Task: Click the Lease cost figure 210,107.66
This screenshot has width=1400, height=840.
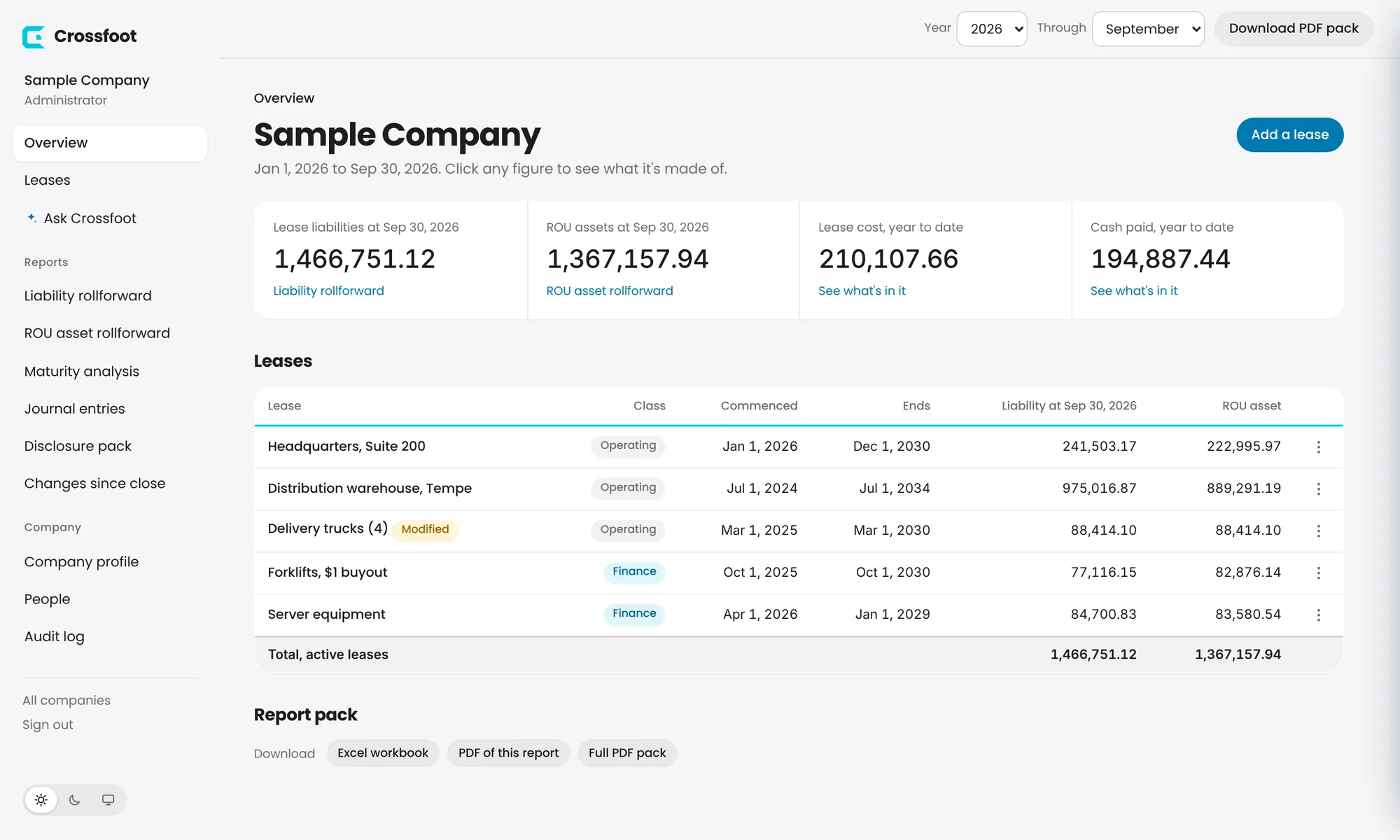Action: (888, 259)
